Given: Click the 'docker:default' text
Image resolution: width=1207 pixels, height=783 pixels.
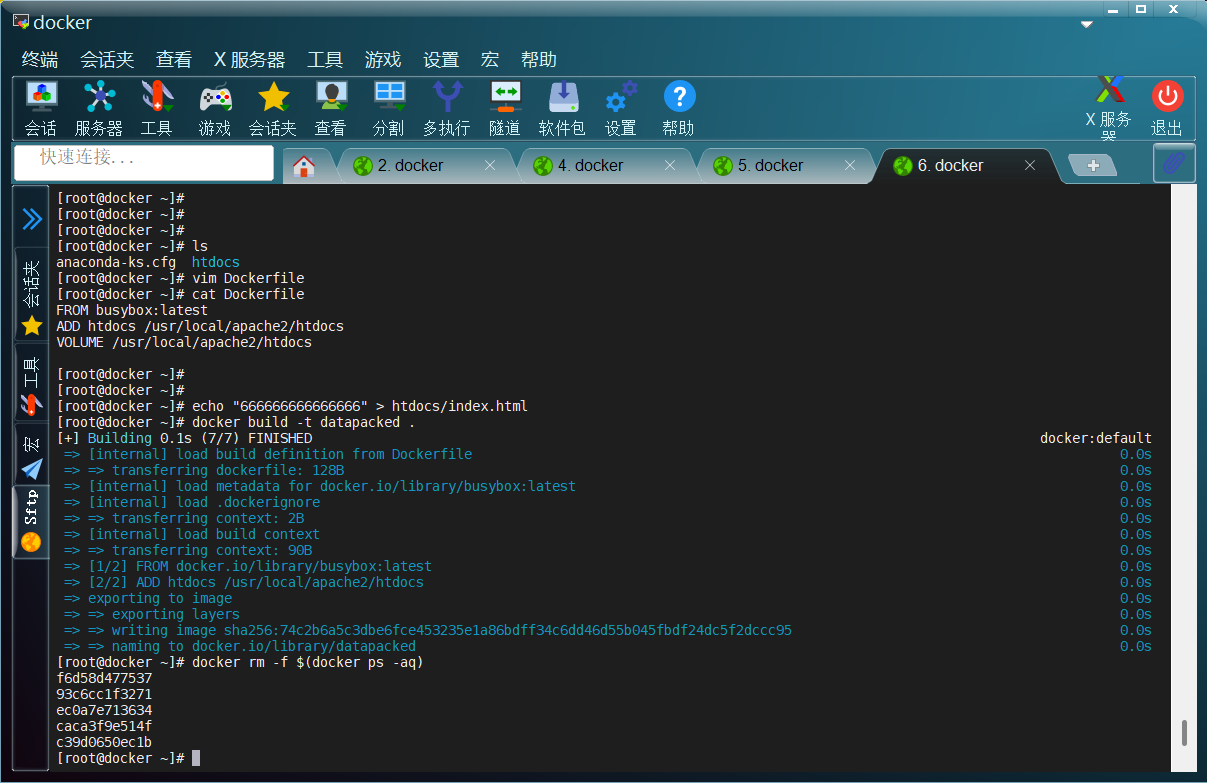Looking at the screenshot, I should [x=1096, y=438].
